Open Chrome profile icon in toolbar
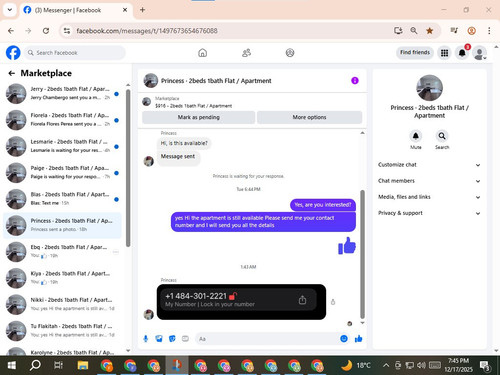 coord(471,31)
